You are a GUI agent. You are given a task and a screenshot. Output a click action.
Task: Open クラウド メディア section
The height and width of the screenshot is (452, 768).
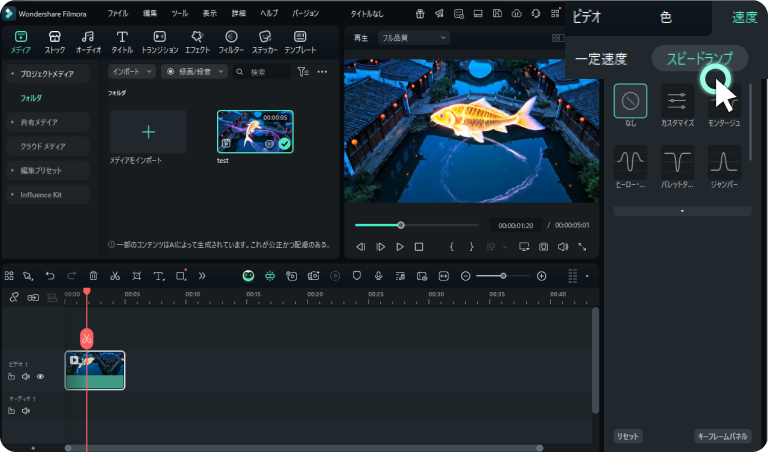pyautogui.click(x=48, y=146)
